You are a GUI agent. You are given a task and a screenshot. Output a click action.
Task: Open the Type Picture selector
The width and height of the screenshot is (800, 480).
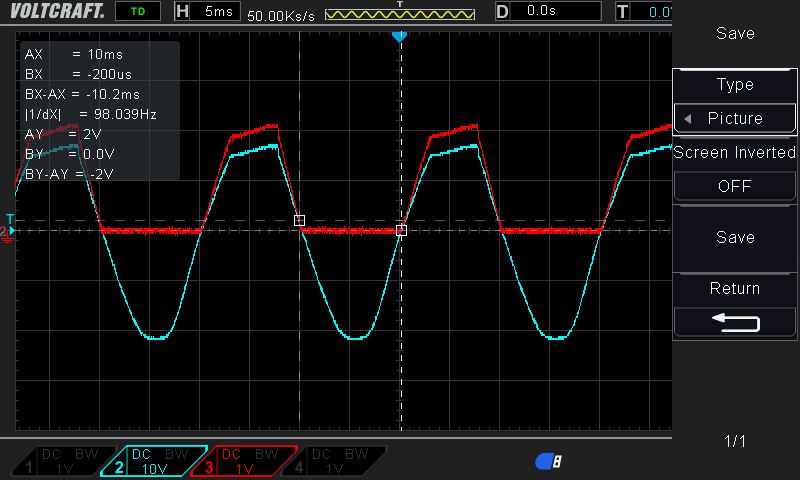(x=735, y=118)
